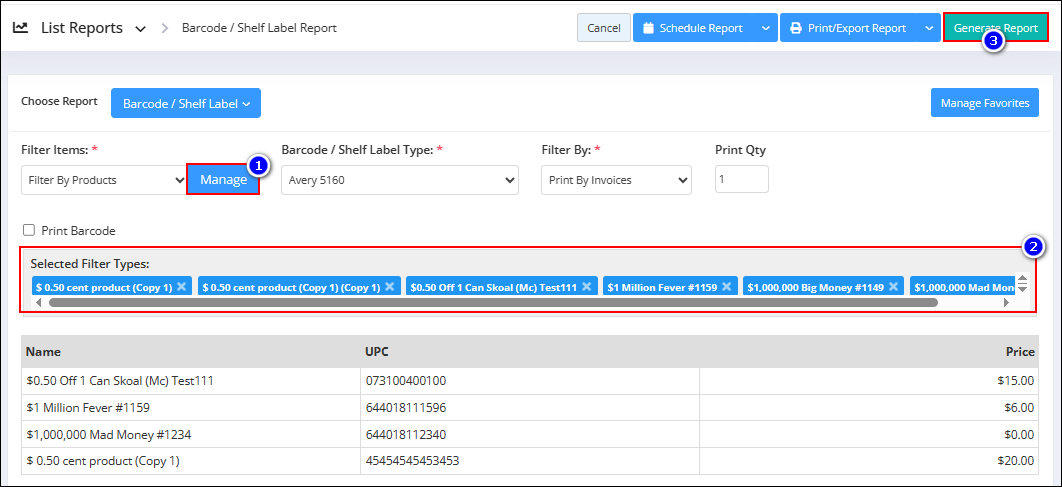The image size is (1062, 487).
Task: Remove '$0.50 Off 1 Can Skoal (Mc) Test111' tag
Action: pos(587,287)
